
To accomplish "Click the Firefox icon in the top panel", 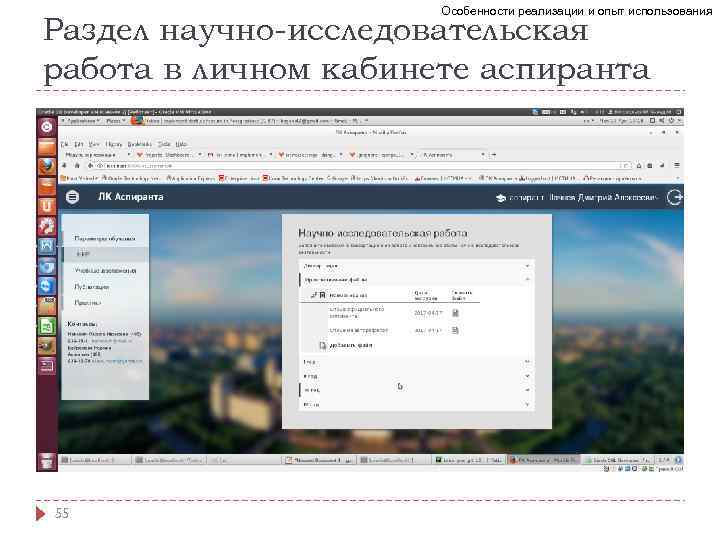I will point(136,121).
